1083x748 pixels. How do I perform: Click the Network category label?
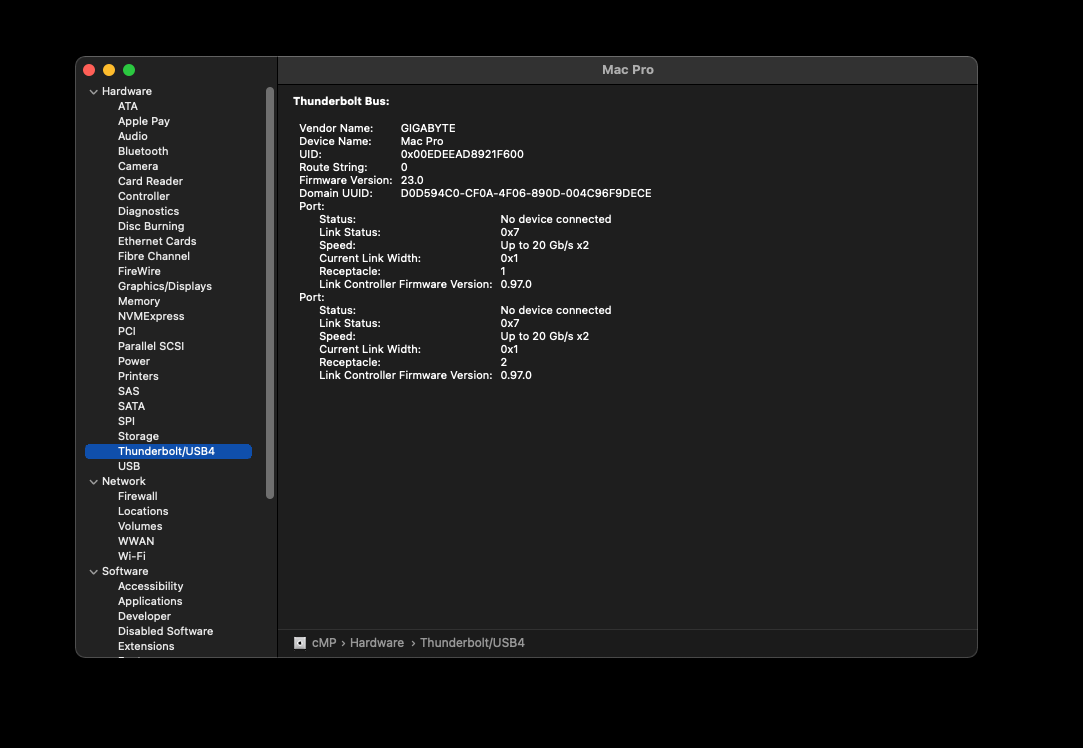[124, 481]
